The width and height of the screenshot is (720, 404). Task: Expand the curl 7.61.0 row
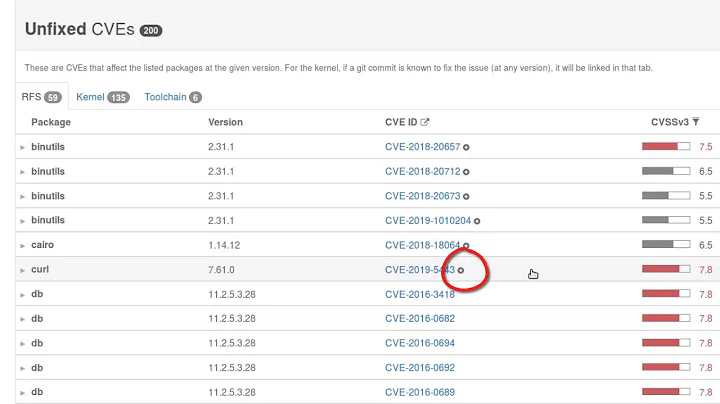[x=22, y=270]
